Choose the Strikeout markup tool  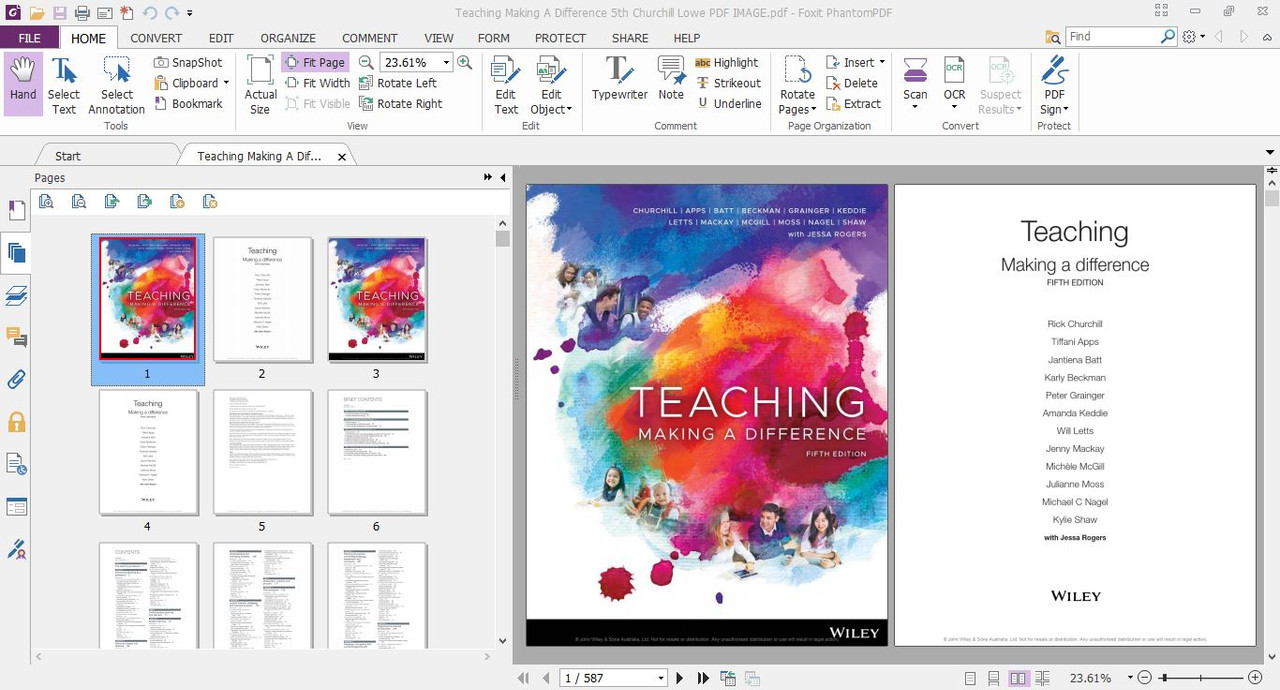pyautogui.click(x=729, y=83)
